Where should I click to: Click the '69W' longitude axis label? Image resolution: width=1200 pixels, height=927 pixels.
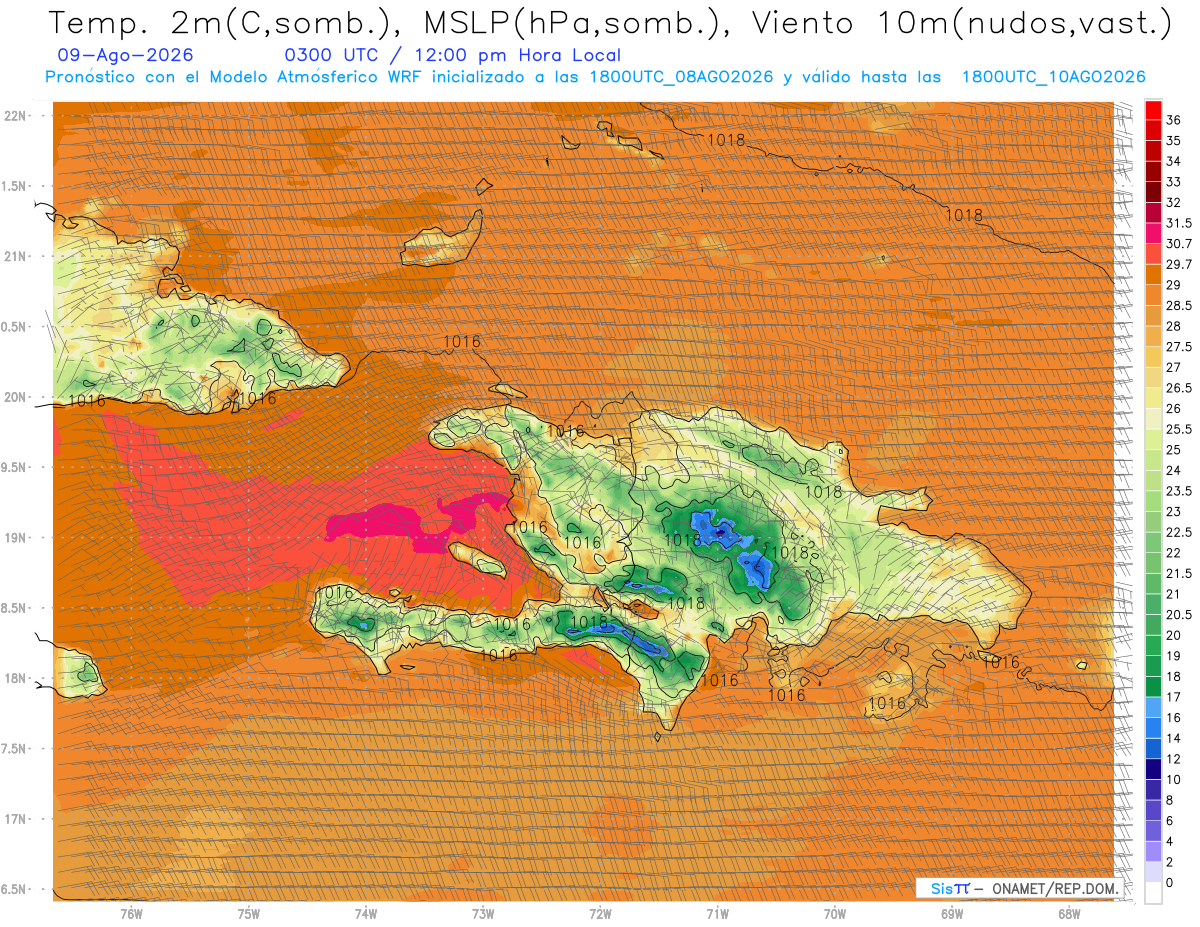tap(951, 914)
